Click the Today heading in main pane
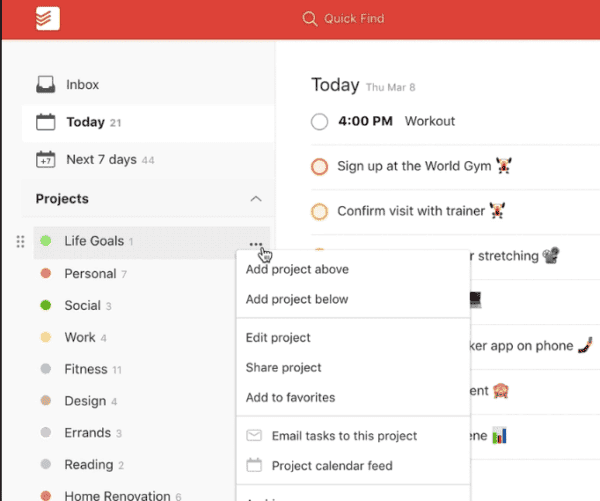600x501 pixels. 335,85
